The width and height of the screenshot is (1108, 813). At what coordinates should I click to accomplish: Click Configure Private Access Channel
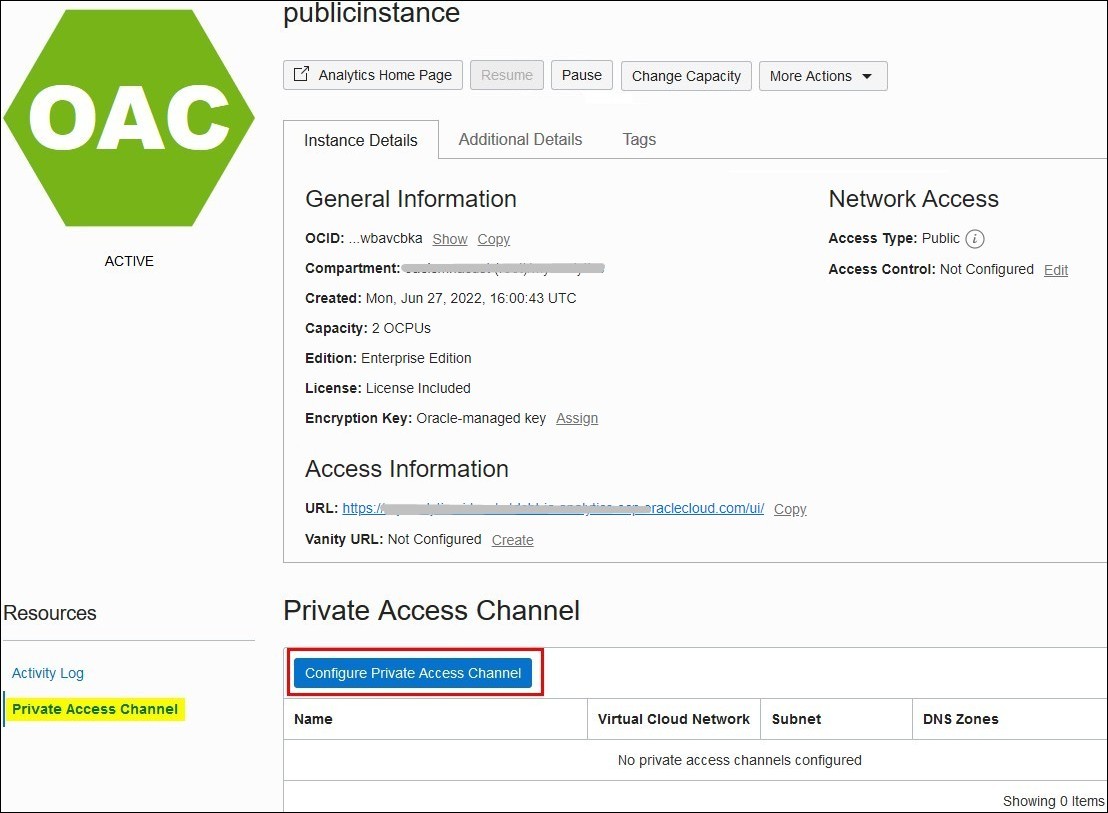413,672
